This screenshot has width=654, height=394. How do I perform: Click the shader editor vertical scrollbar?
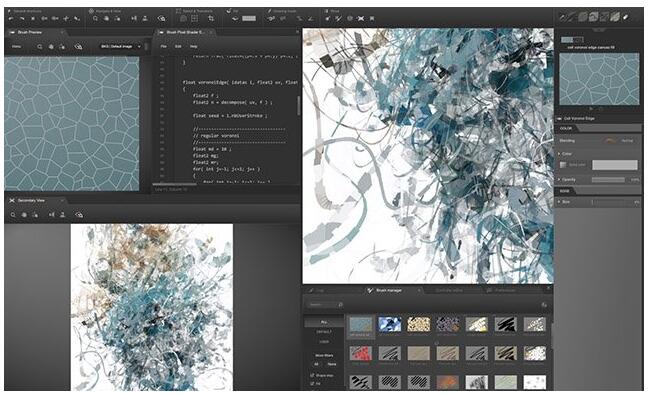pyautogui.click(x=299, y=106)
